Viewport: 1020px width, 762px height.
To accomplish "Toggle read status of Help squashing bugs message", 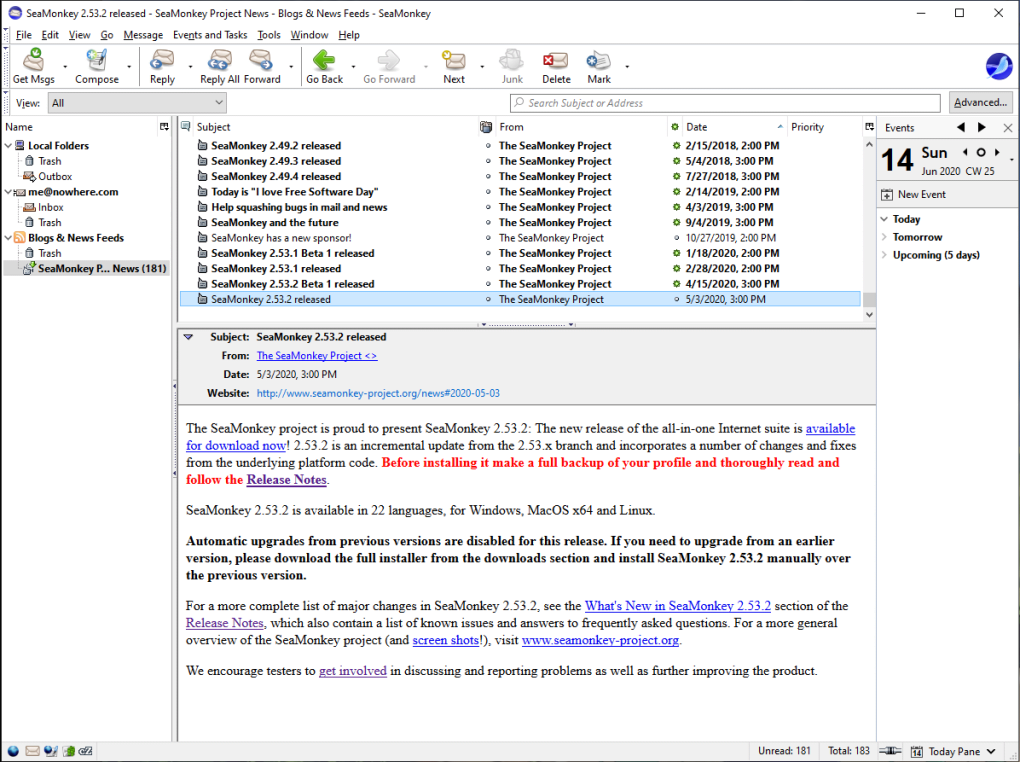I will pyautogui.click(x=676, y=207).
